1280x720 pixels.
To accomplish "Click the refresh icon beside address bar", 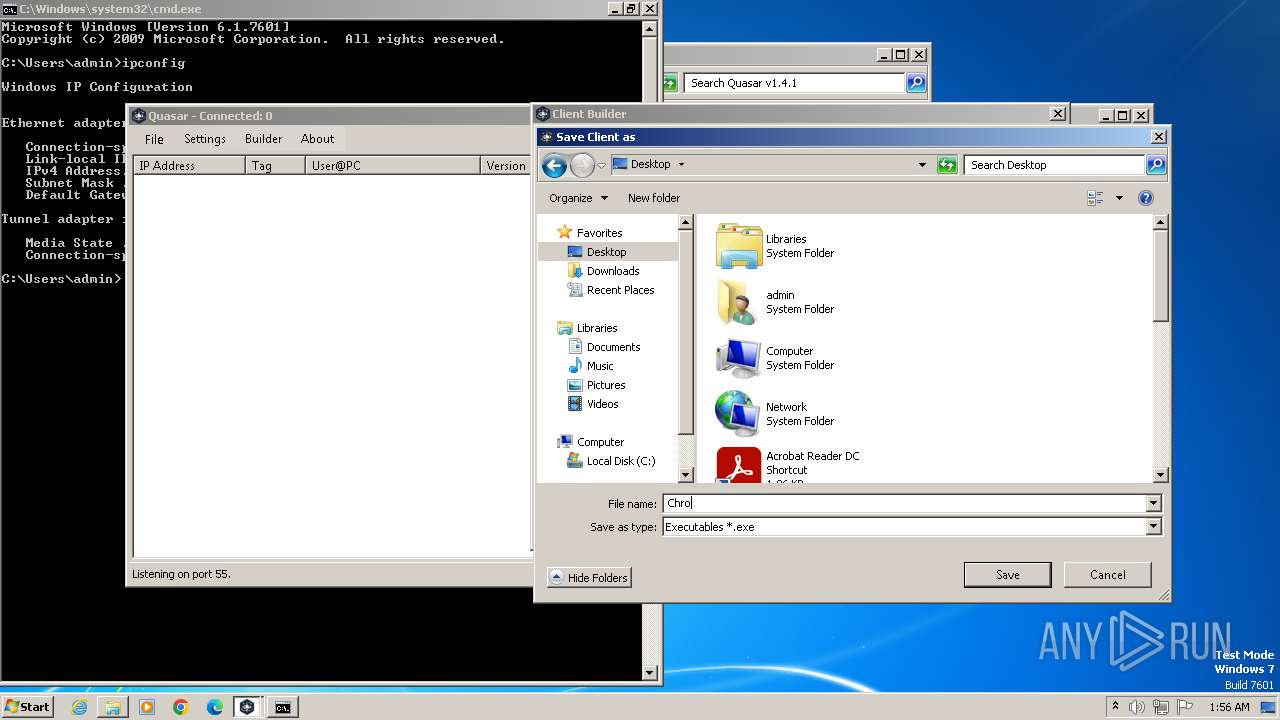I will point(947,165).
